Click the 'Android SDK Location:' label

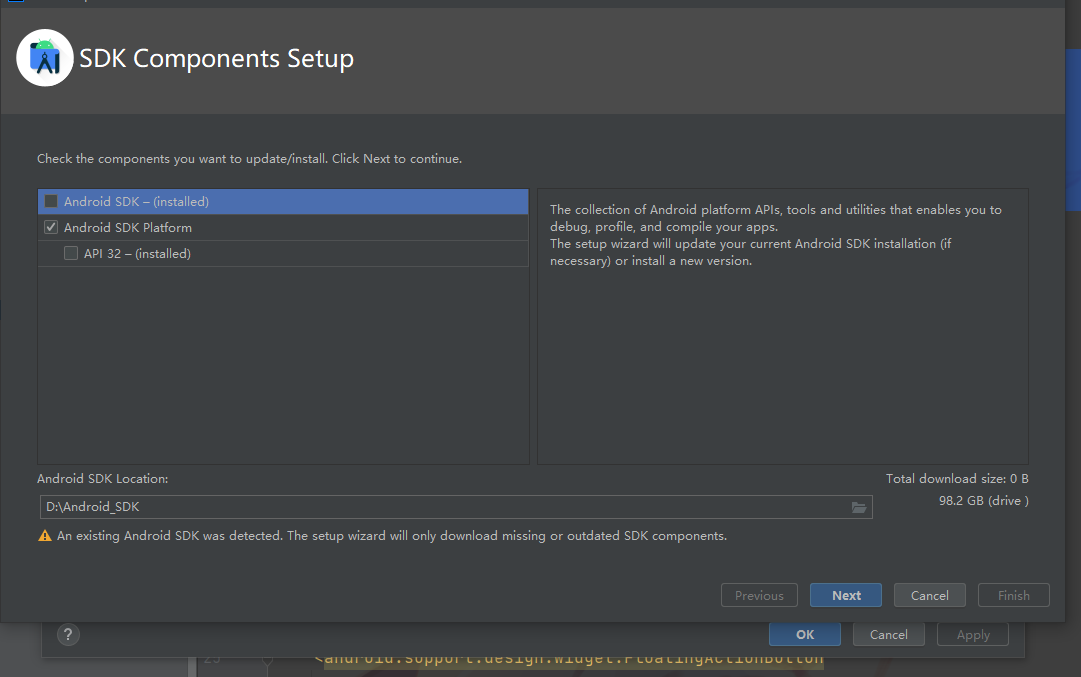tap(103, 478)
